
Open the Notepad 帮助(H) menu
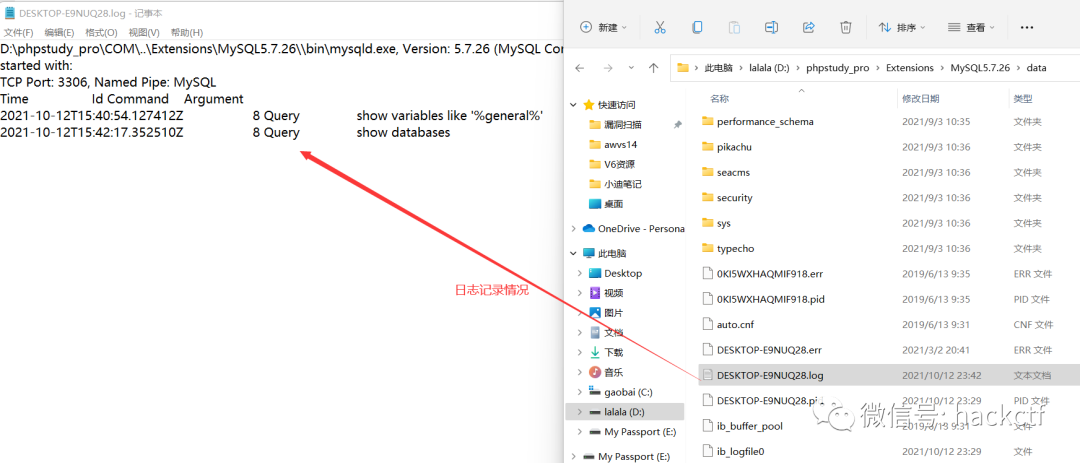(x=187, y=32)
